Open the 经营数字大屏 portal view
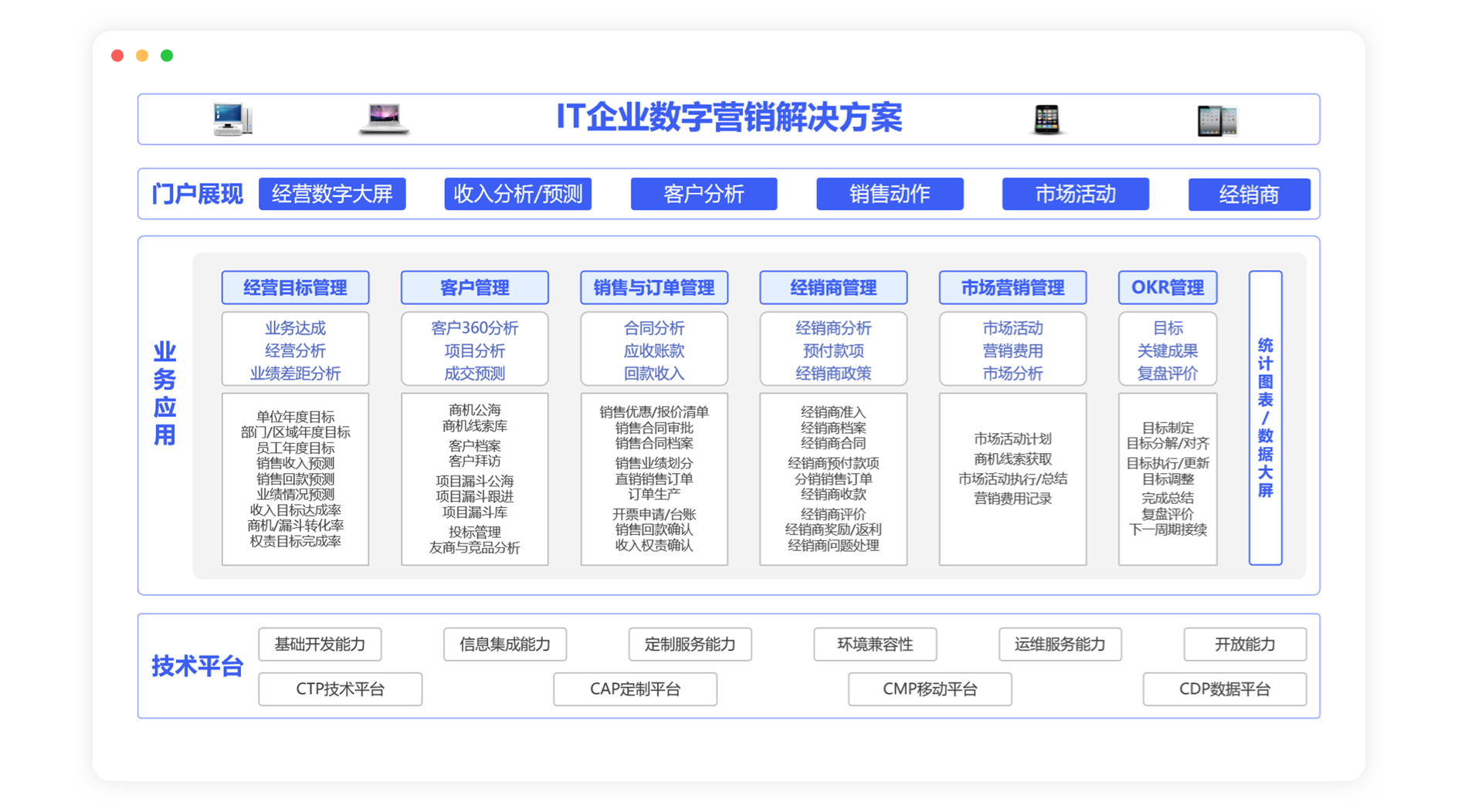The width and height of the screenshot is (1458, 812). point(332,194)
